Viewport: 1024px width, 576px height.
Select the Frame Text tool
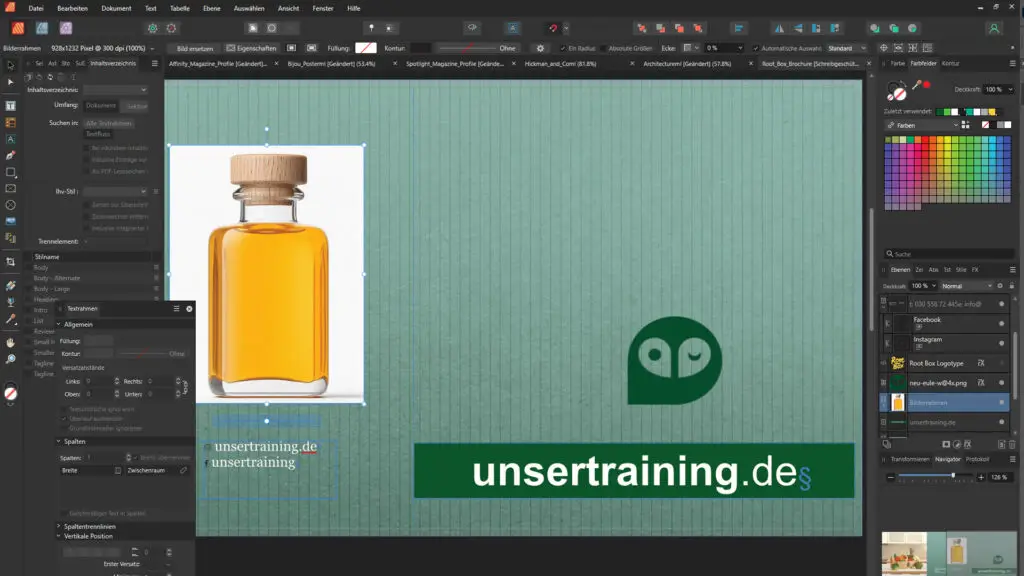tap(10, 106)
